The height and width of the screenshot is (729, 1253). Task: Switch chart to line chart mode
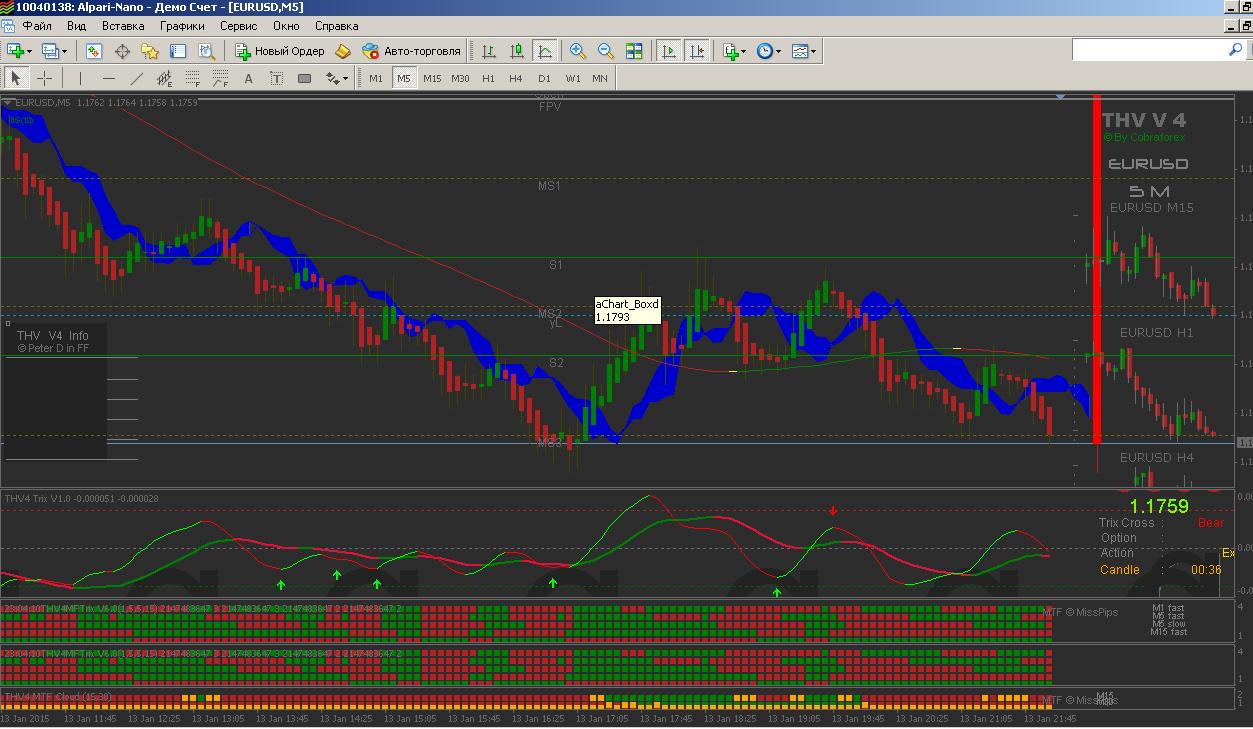pyautogui.click(x=544, y=51)
